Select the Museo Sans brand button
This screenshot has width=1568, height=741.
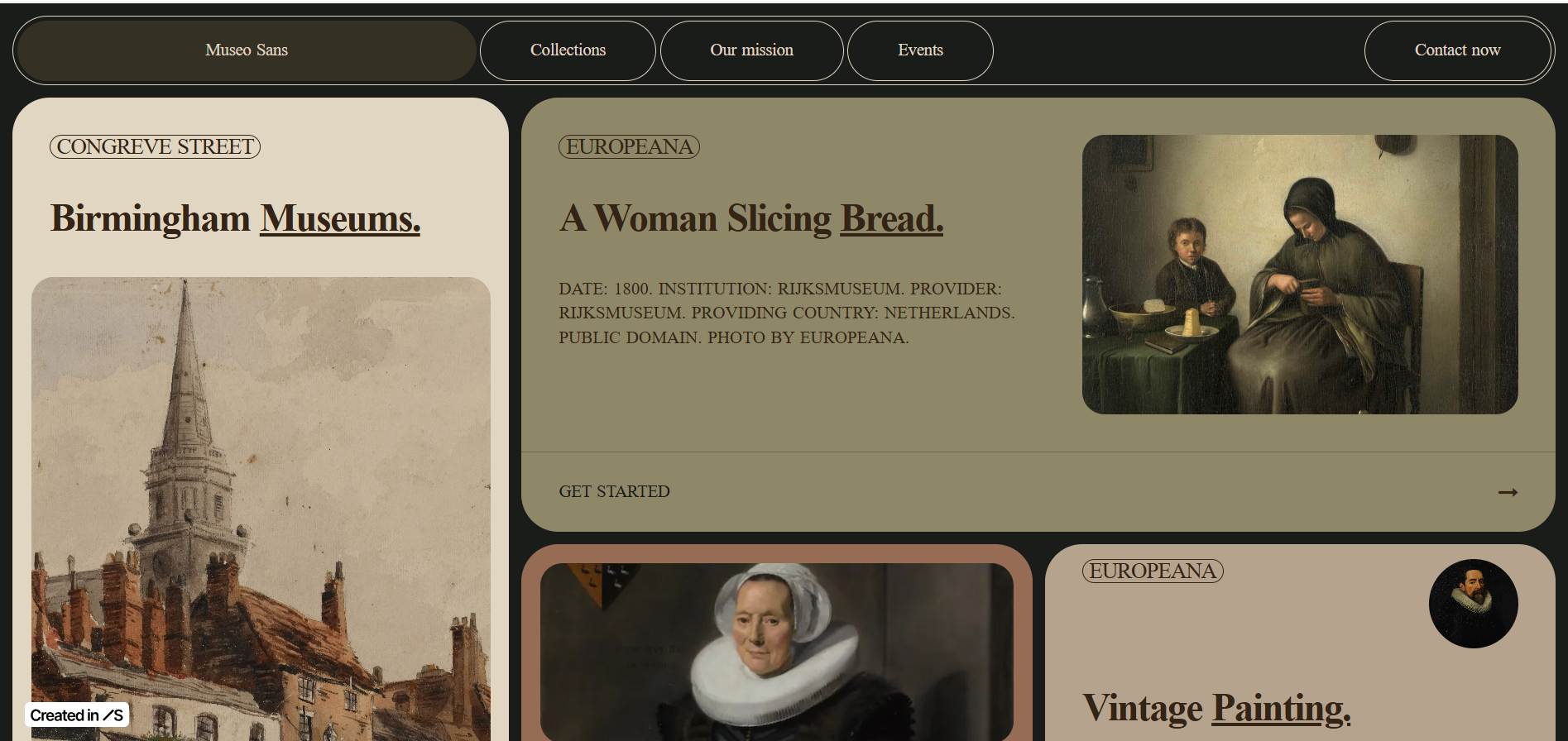[247, 50]
